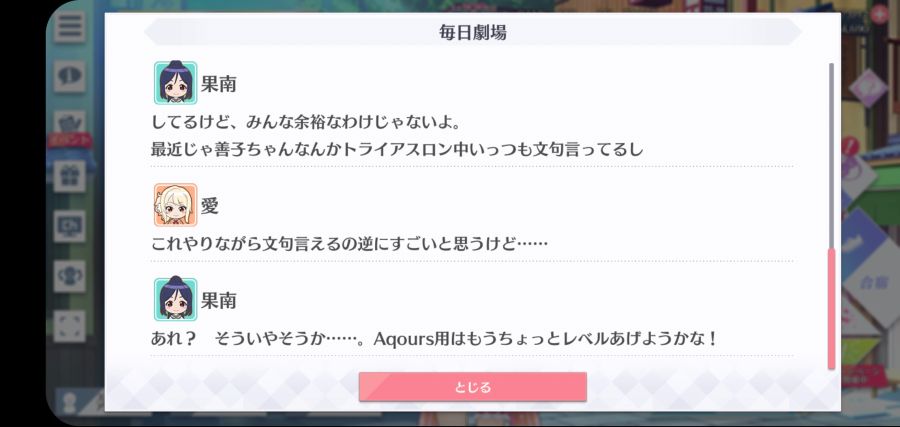Open the monitor screen icon
This screenshot has width=900, height=427.
69,226
